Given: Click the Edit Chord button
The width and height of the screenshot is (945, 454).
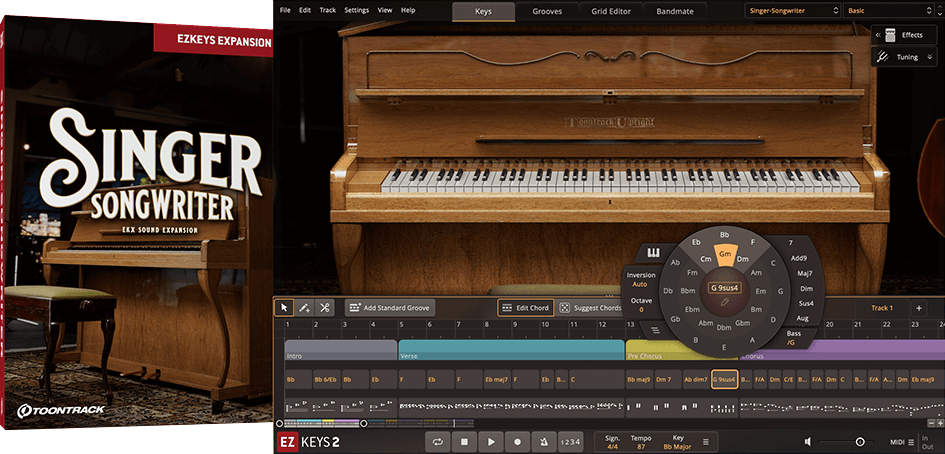Looking at the screenshot, I should 526,307.
